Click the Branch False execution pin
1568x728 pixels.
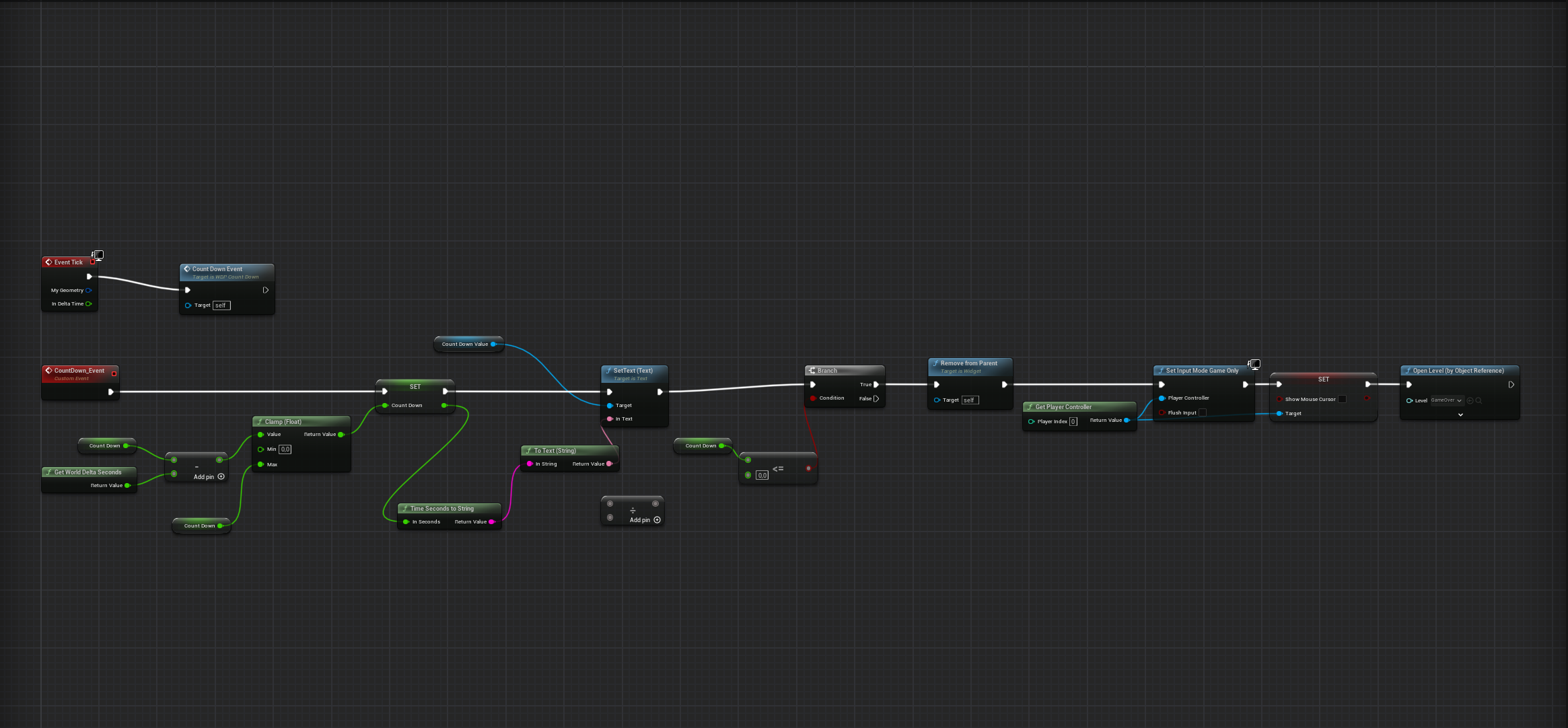point(876,398)
